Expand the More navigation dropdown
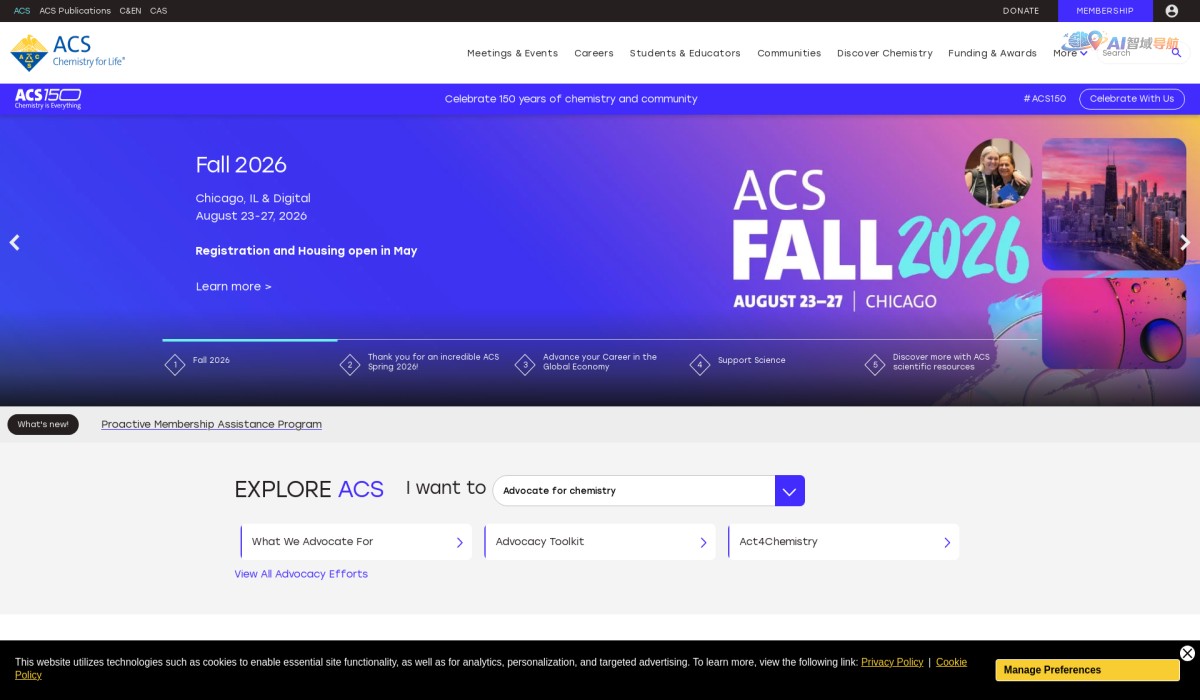Screen dimensions: 1200x700 pos(1069,54)
